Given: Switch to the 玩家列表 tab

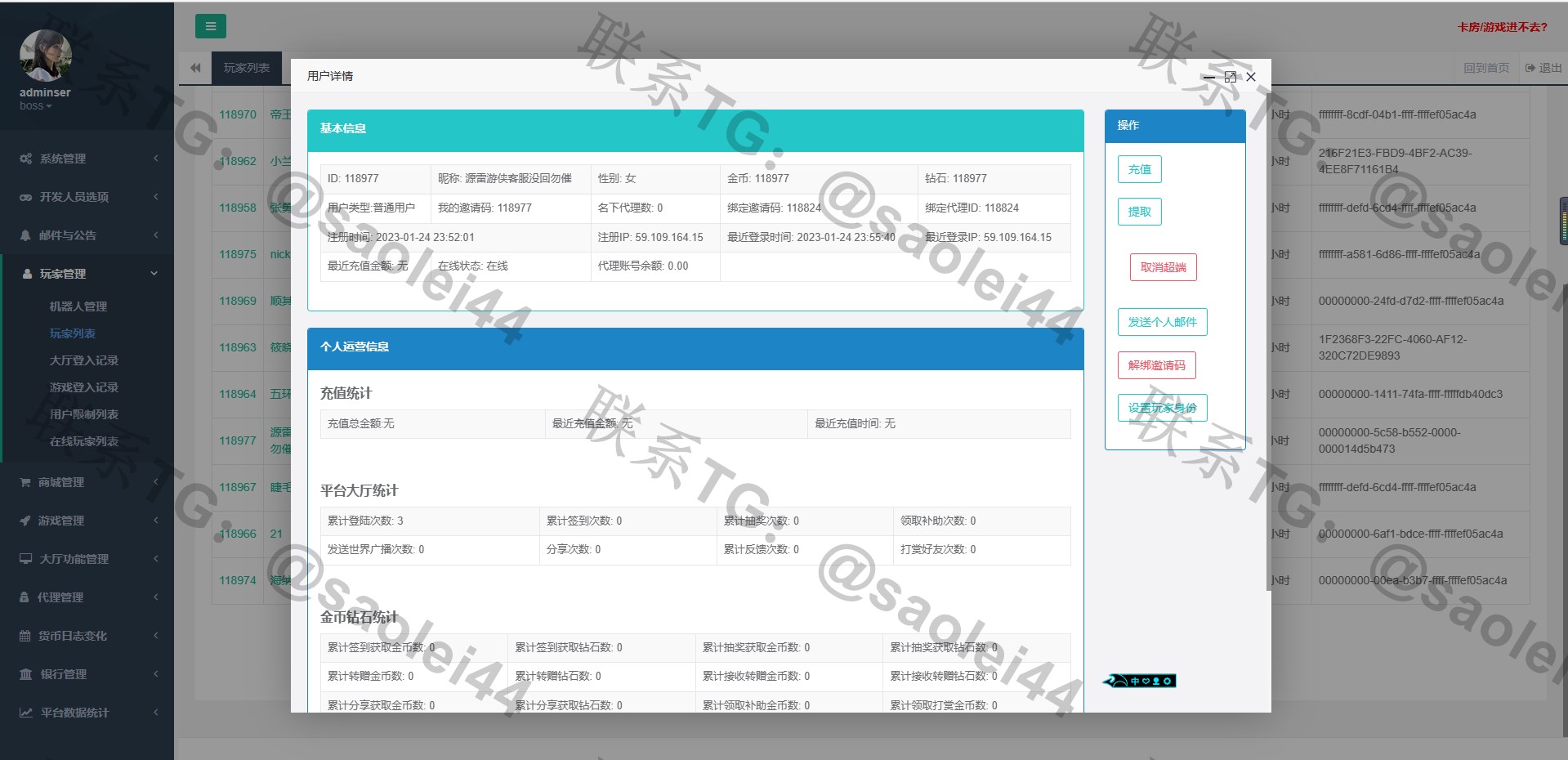Looking at the screenshot, I should click(247, 68).
